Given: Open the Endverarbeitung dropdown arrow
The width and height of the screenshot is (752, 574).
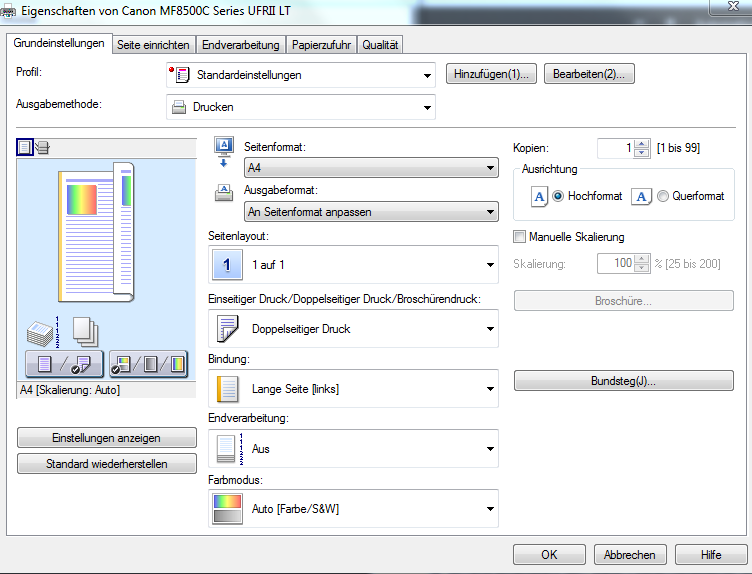Looking at the screenshot, I should tap(490, 448).
